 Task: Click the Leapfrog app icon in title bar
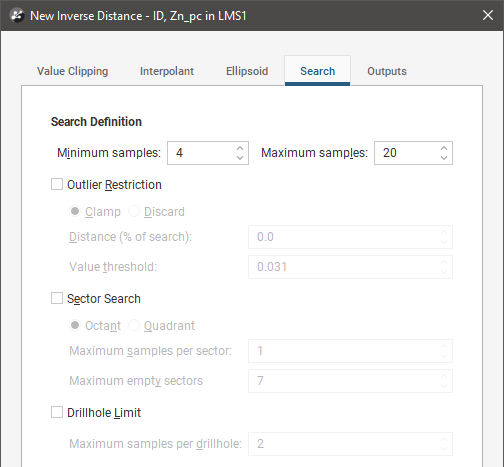17,15
